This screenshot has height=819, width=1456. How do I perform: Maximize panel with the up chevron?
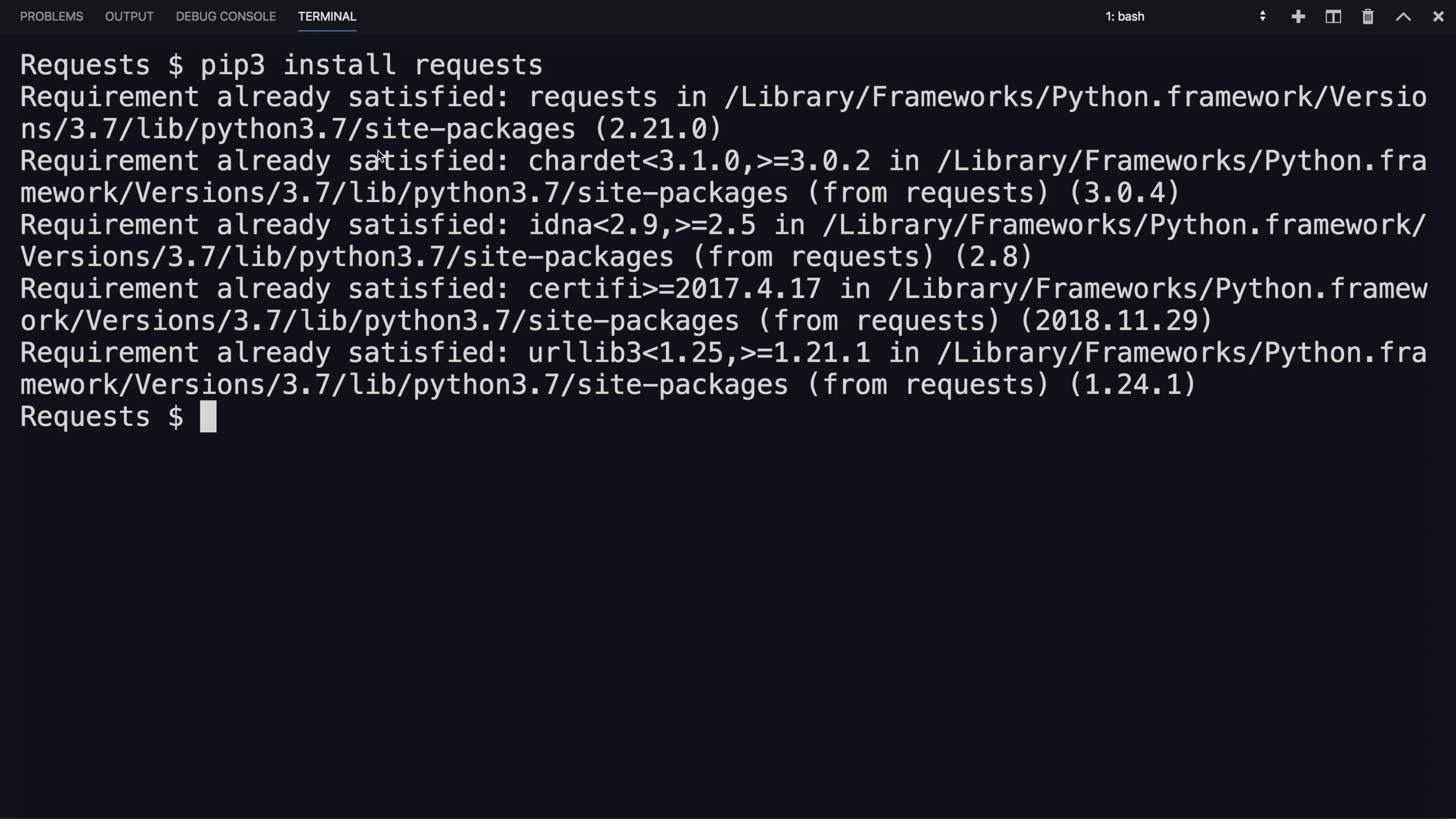[x=1403, y=16]
